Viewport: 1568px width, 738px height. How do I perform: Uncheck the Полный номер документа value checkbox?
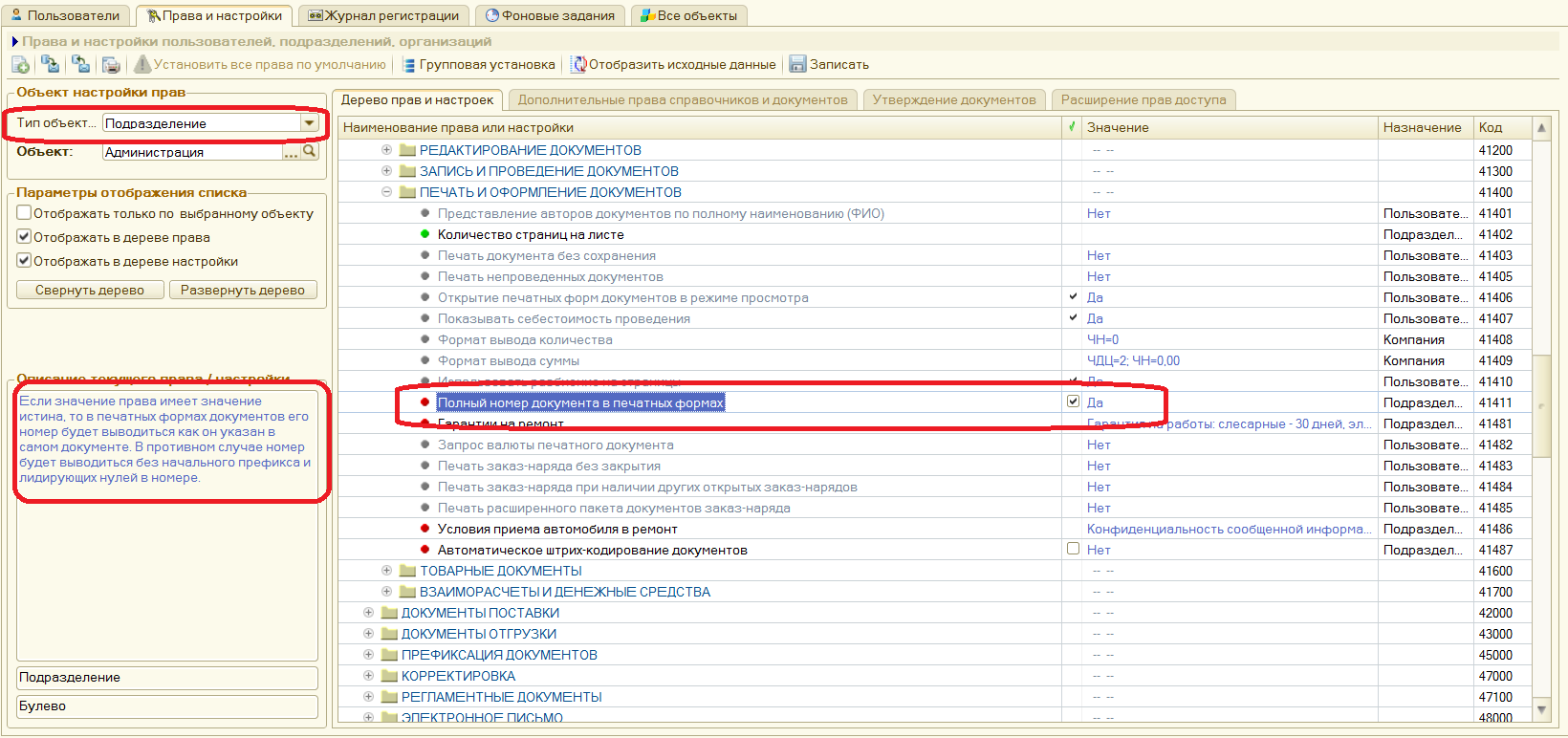coord(1073,402)
